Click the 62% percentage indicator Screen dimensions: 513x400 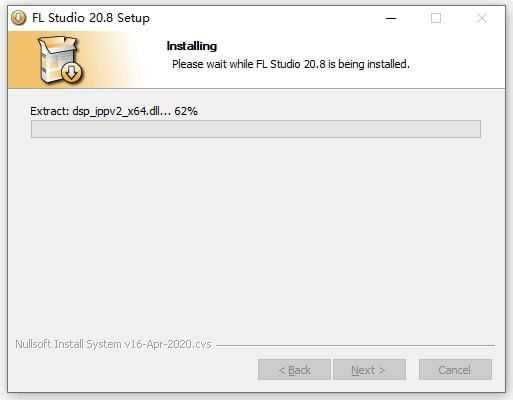(186, 111)
